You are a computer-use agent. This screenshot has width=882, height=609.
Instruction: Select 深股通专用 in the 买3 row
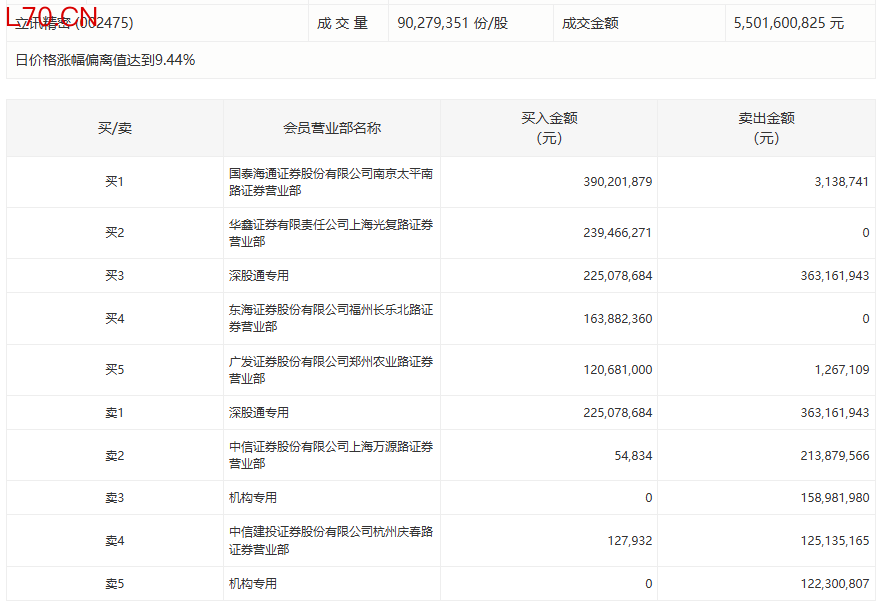pos(259,276)
